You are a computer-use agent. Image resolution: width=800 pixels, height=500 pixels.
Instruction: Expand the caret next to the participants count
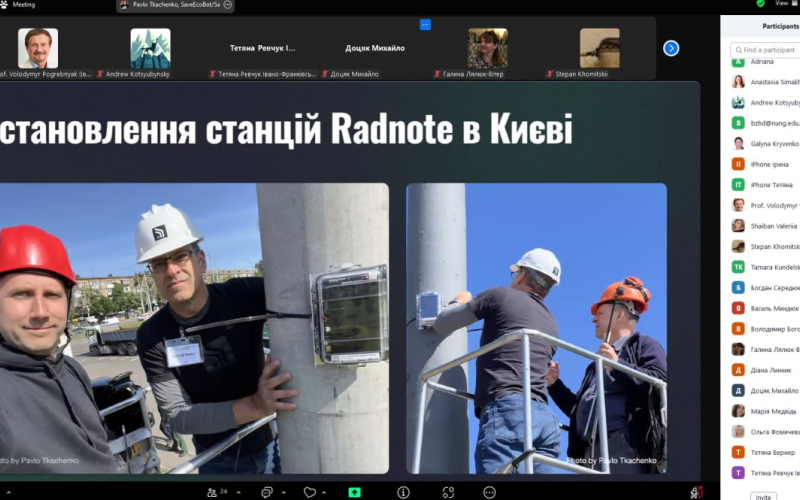pyautogui.click(x=238, y=492)
